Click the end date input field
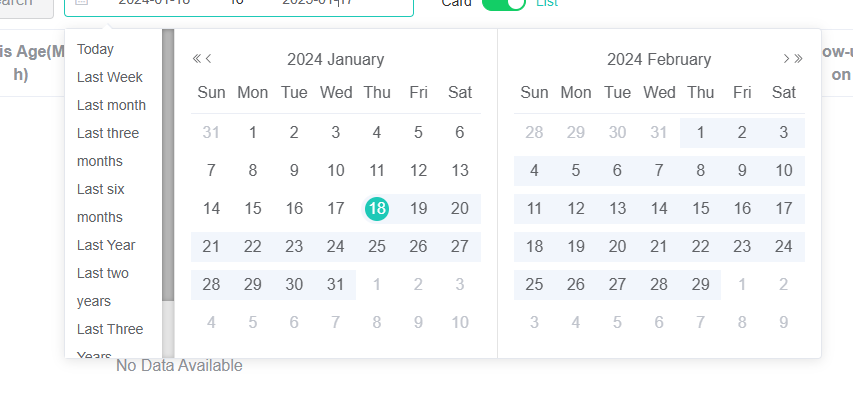The width and height of the screenshot is (853, 408). (x=317, y=2)
